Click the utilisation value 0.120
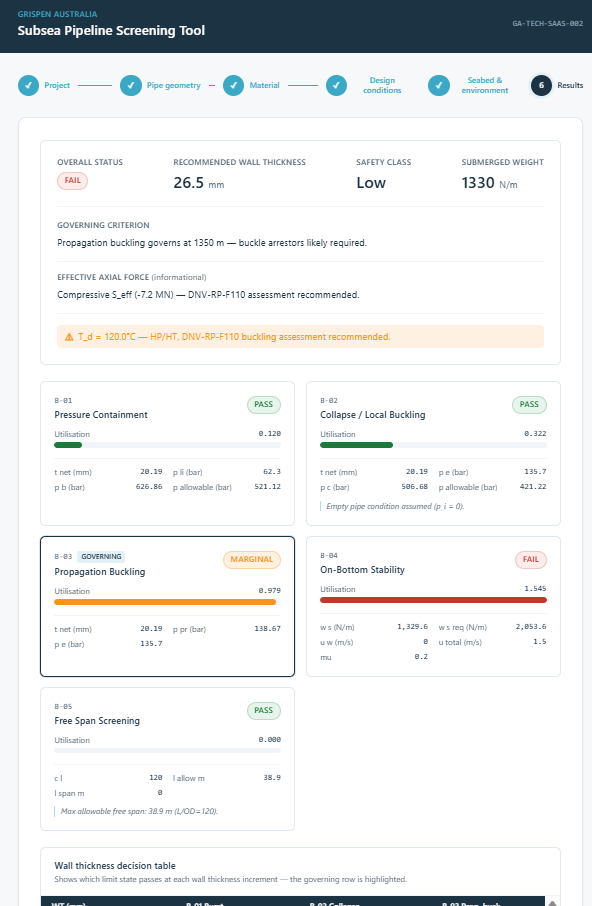The image size is (592, 906). (x=270, y=433)
